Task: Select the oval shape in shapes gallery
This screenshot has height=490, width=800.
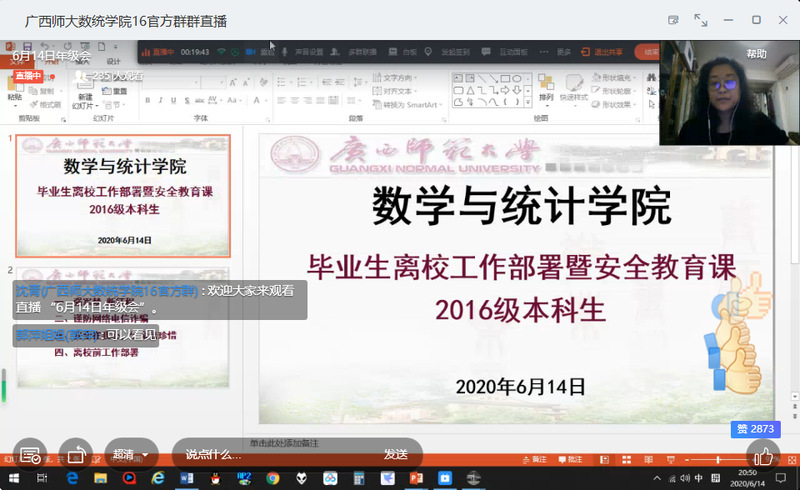Action: click(x=517, y=79)
